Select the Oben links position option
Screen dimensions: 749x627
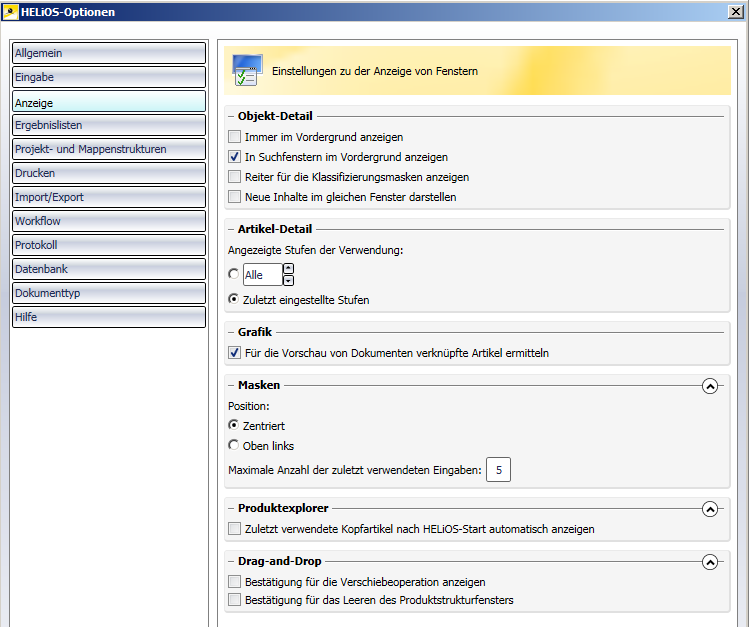[234, 445]
